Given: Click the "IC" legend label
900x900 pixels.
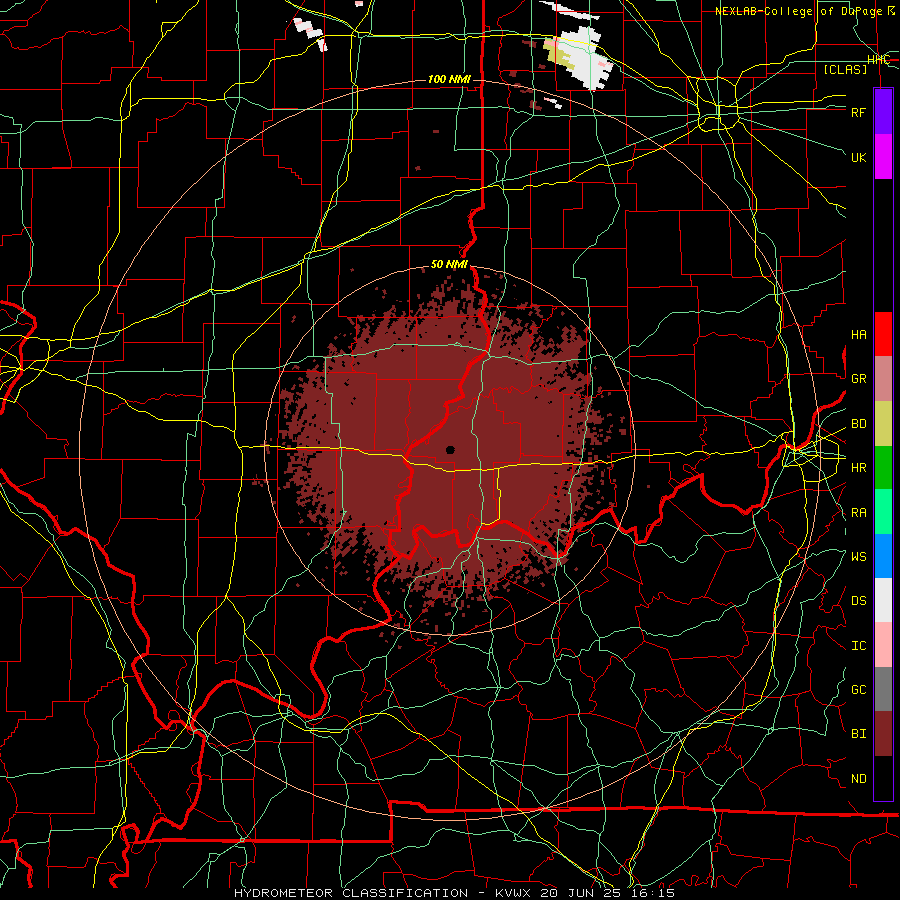Looking at the screenshot, I should pos(858,646).
